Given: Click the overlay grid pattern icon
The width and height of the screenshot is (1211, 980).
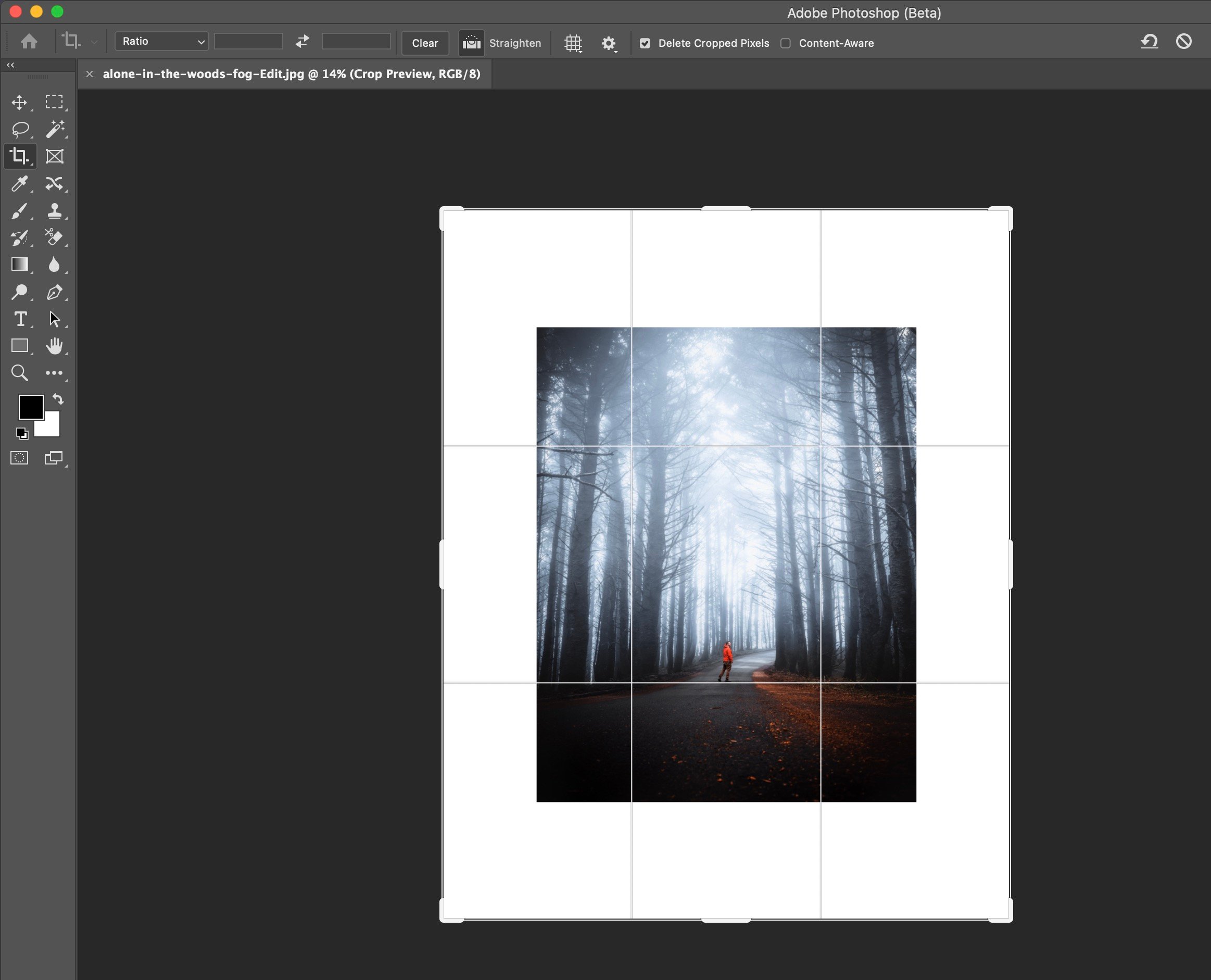Looking at the screenshot, I should 573,43.
